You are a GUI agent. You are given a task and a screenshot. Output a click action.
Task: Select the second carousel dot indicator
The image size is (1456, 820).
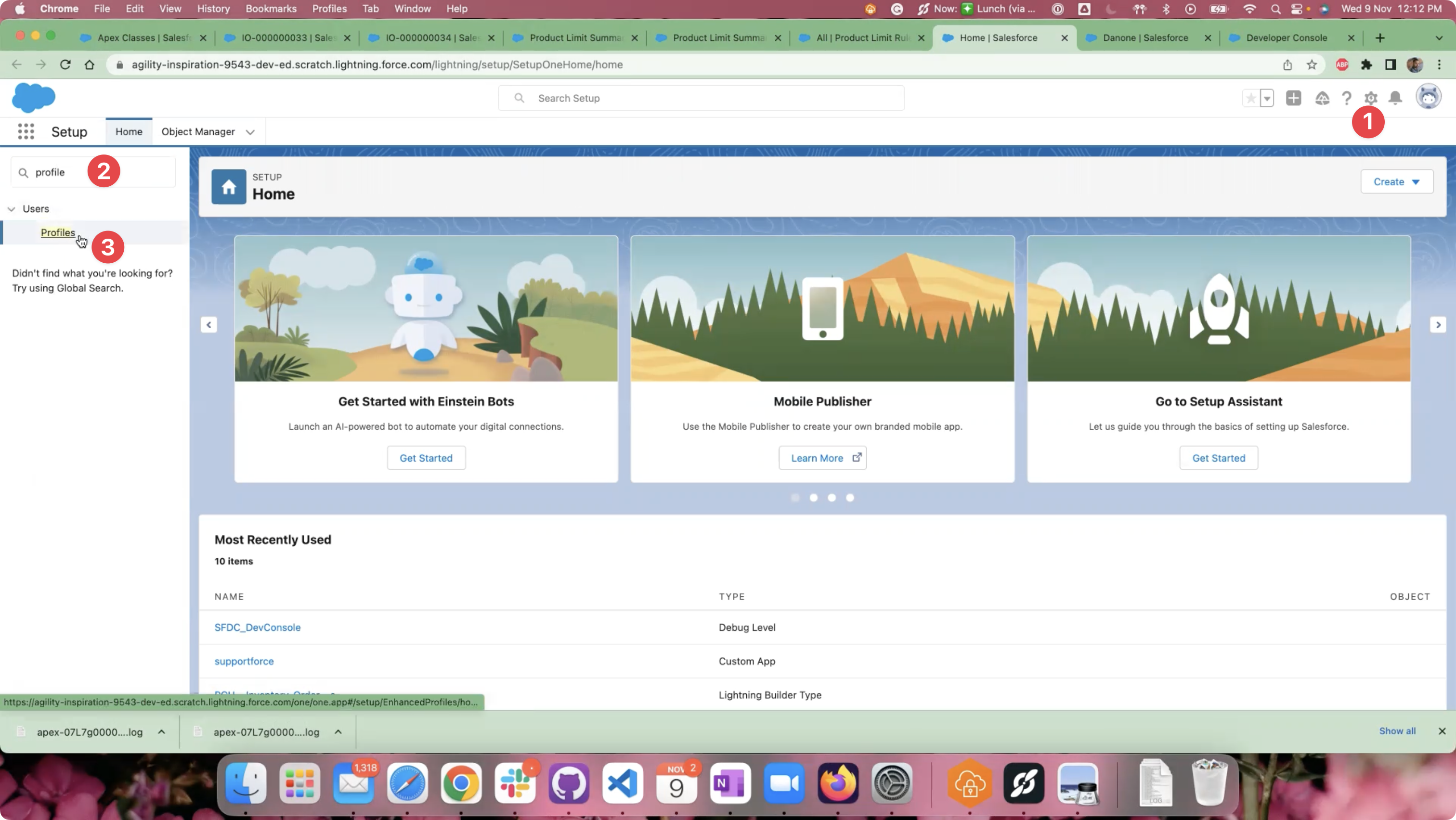tap(813, 498)
